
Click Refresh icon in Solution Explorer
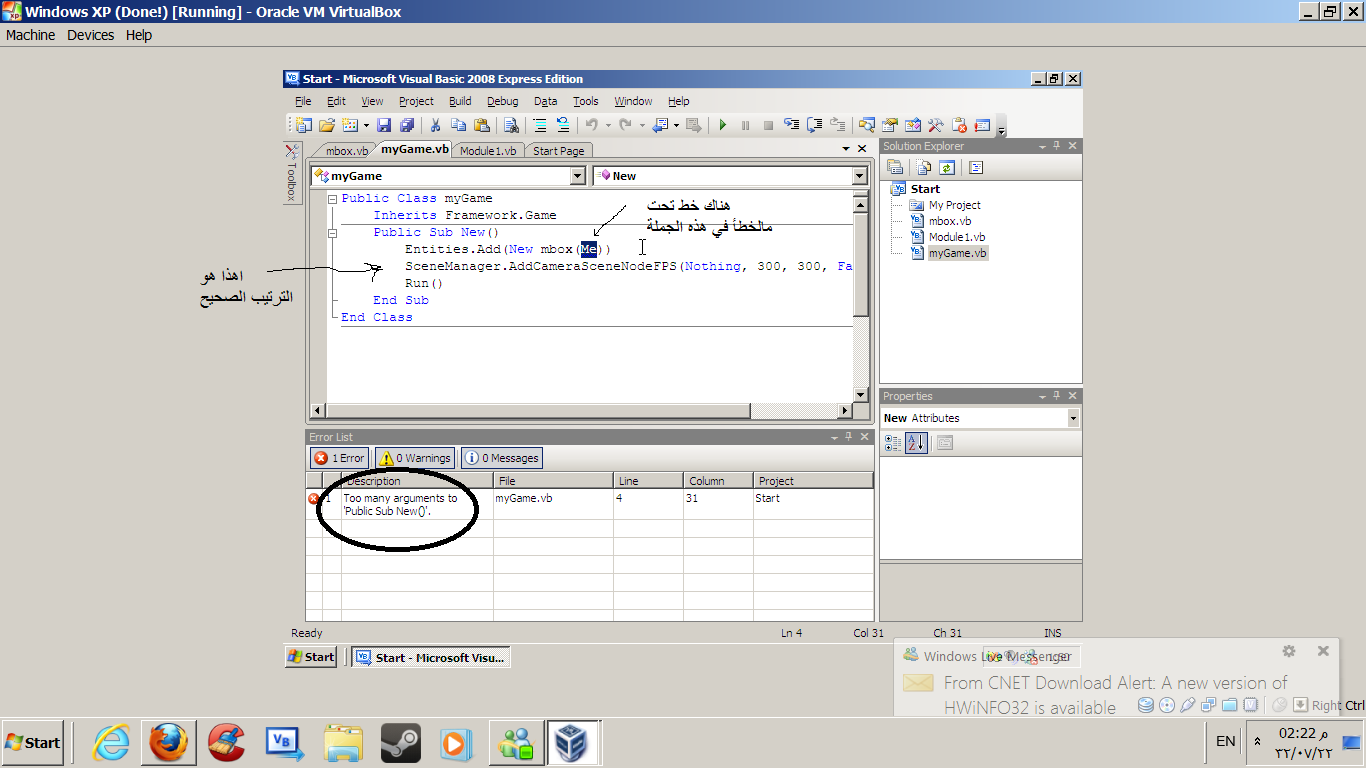click(946, 168)
